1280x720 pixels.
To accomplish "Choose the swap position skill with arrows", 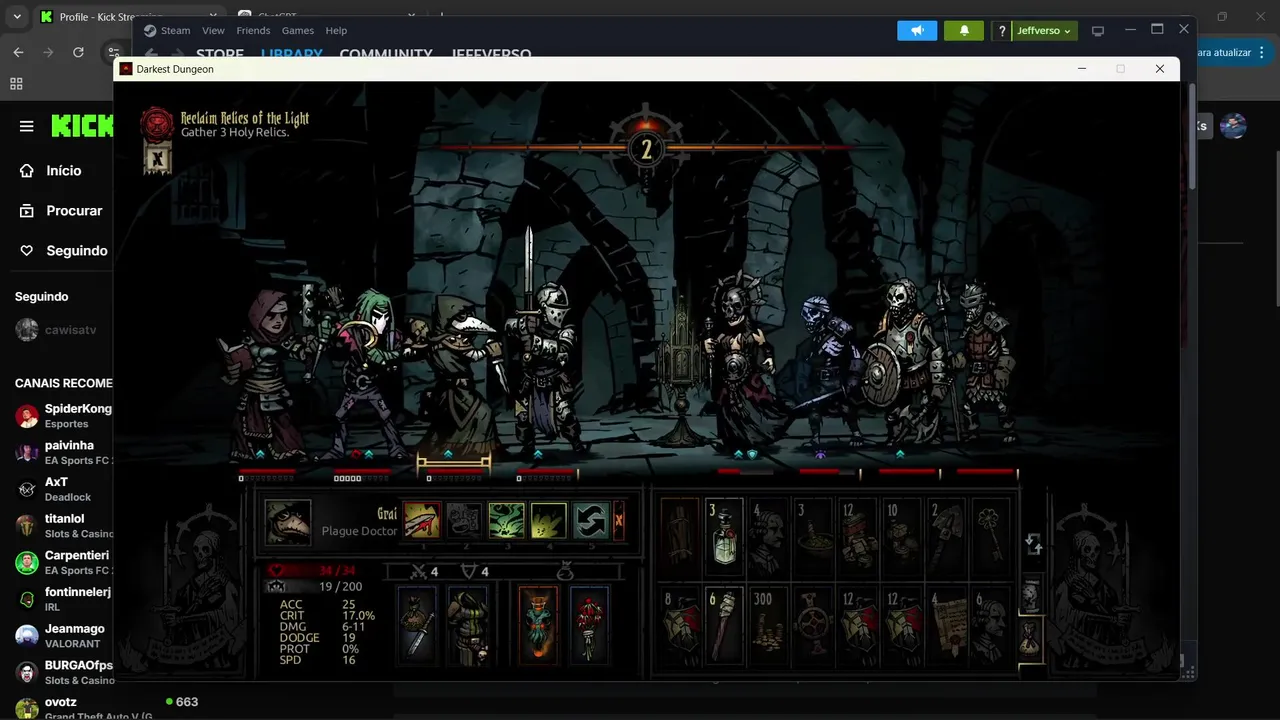I will [x=591, y=520].
